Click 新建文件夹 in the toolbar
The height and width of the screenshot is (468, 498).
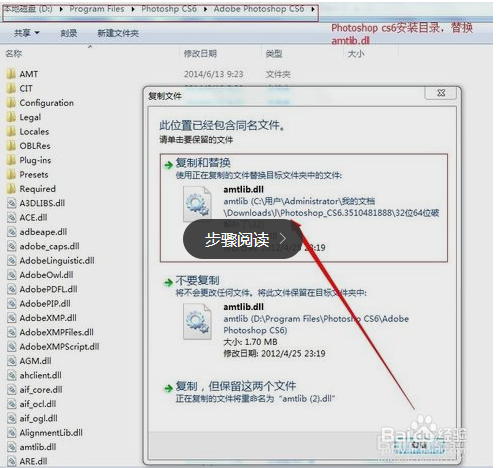pyautogui.click(x=118, y=33)
